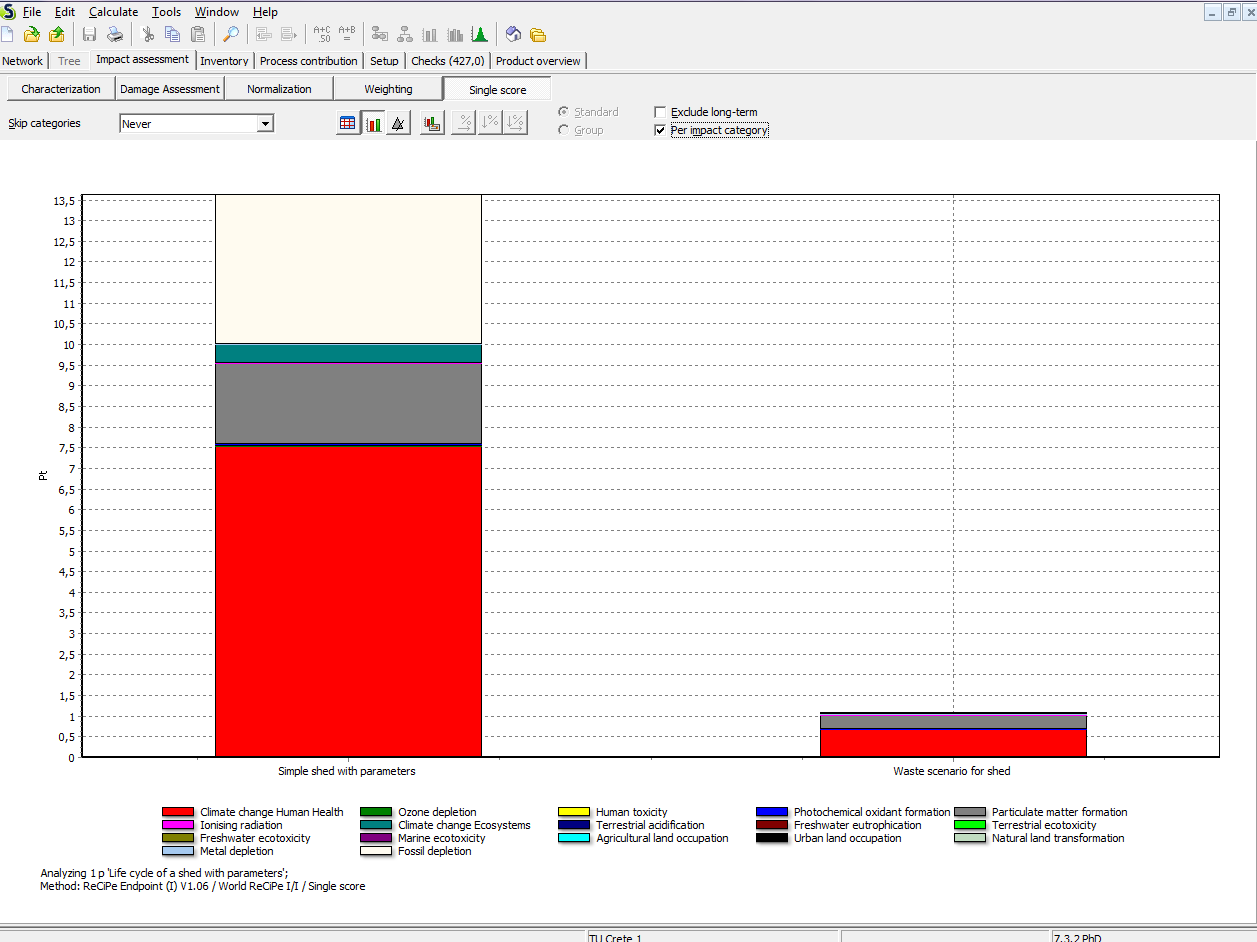Click the folder icon with upward arrow
Image resolution: width=1257 pixels, height=942 pixels.
57,35
